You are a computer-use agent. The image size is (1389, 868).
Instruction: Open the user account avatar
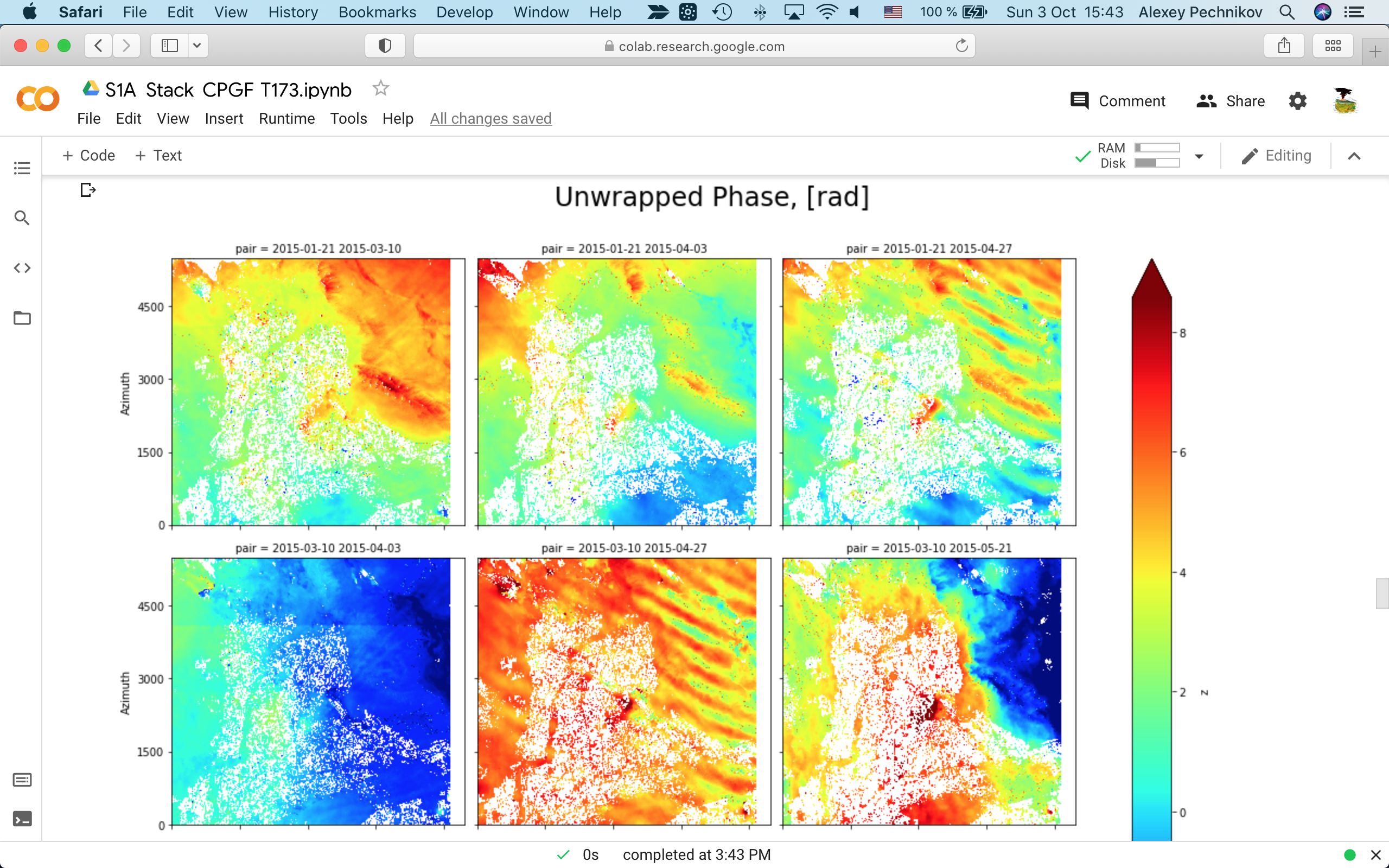(1345, 101)
